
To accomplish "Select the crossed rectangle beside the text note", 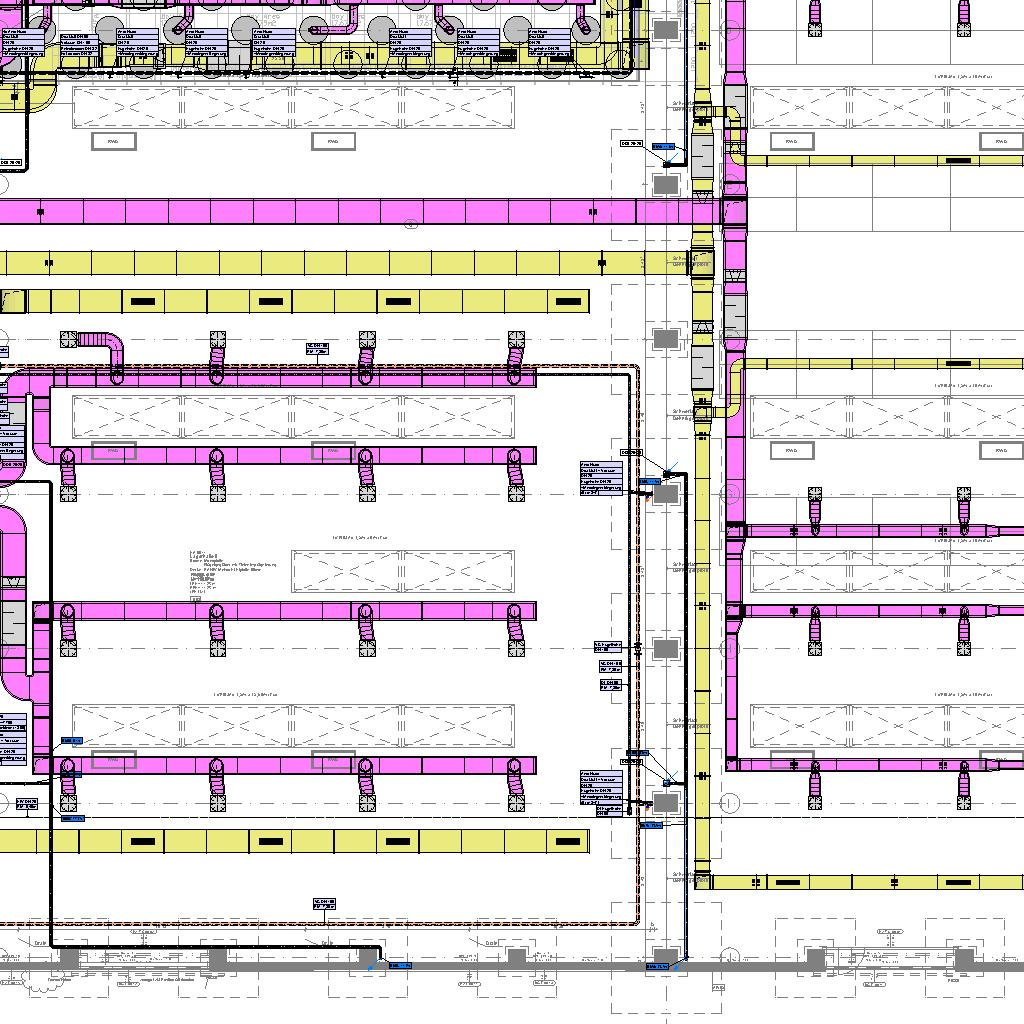I will point(402,571).
